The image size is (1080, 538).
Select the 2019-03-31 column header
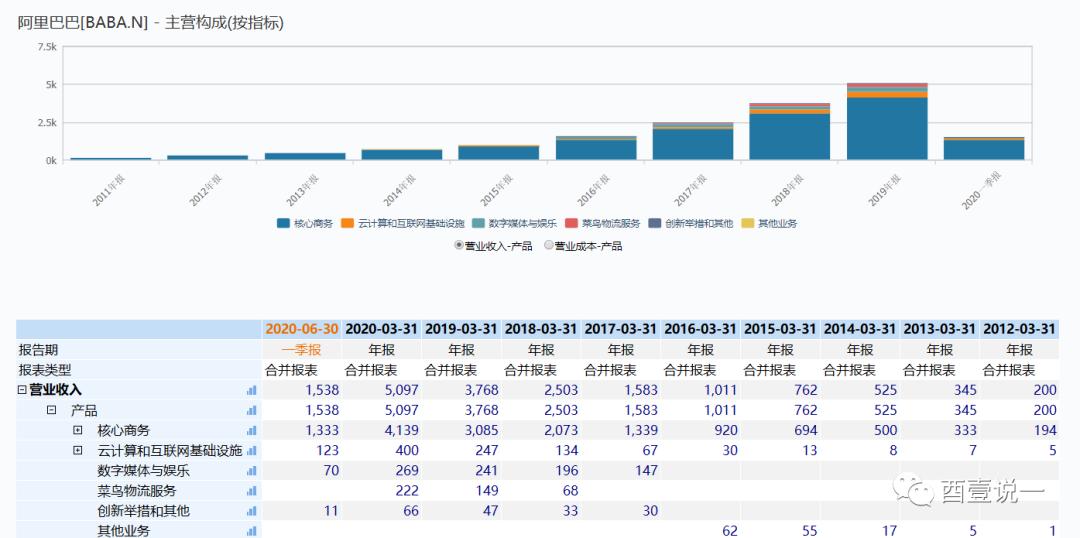point(461,329)
